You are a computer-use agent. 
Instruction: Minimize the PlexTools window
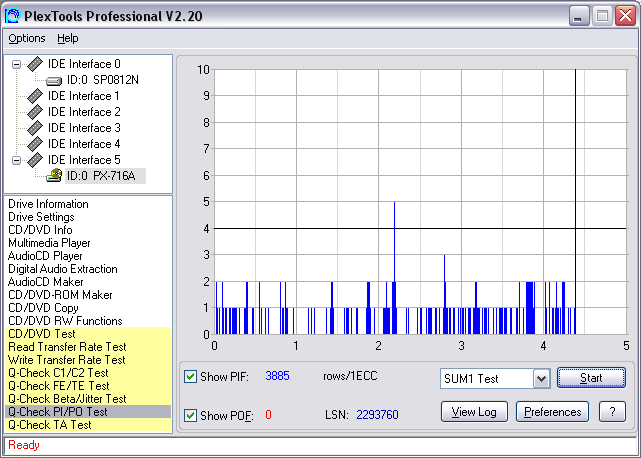[x=579, y=16]
